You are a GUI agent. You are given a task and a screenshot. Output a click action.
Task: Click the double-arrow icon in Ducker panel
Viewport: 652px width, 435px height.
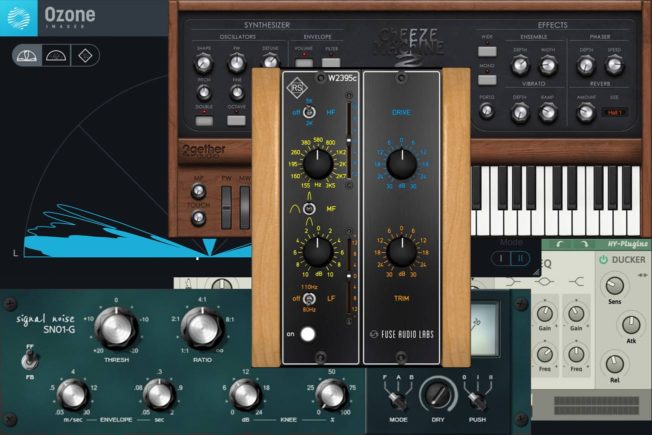point(642,275)
